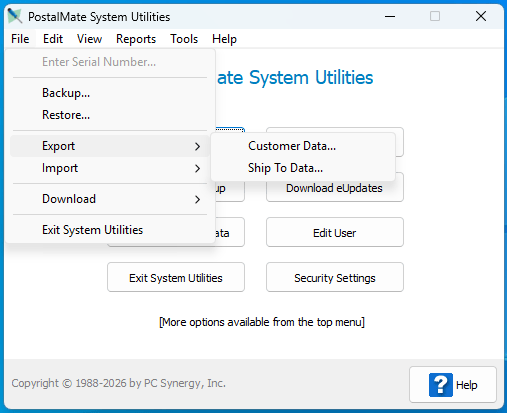Image resolution: width=507 pixels, height=413 pixels.
Task: Select the Export submenu entry
Action: click(110, 146)
